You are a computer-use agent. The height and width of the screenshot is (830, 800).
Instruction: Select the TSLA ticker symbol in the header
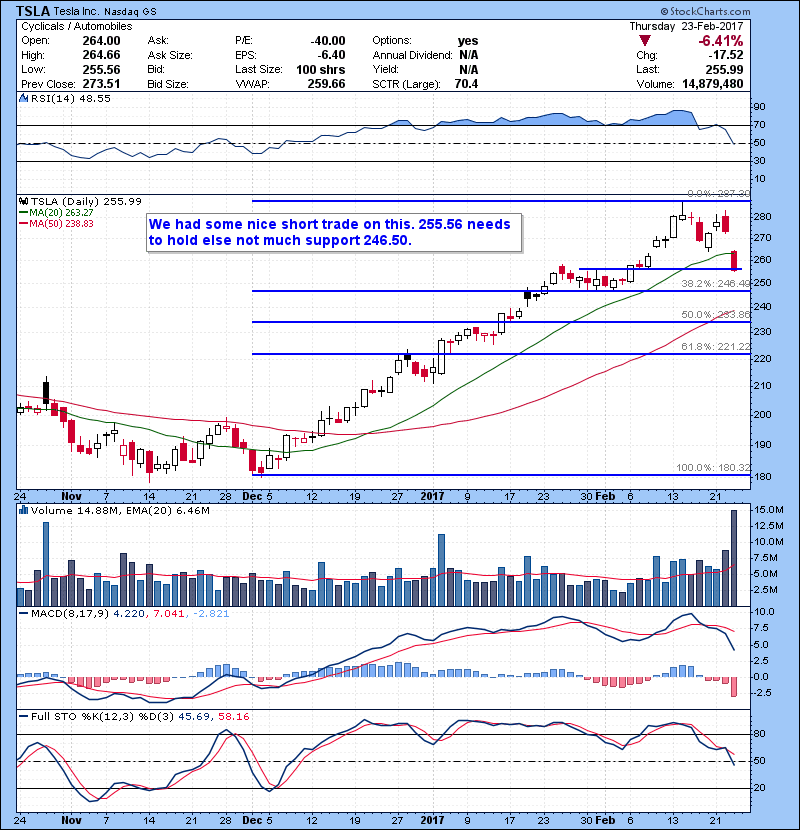tap(32, 11)
